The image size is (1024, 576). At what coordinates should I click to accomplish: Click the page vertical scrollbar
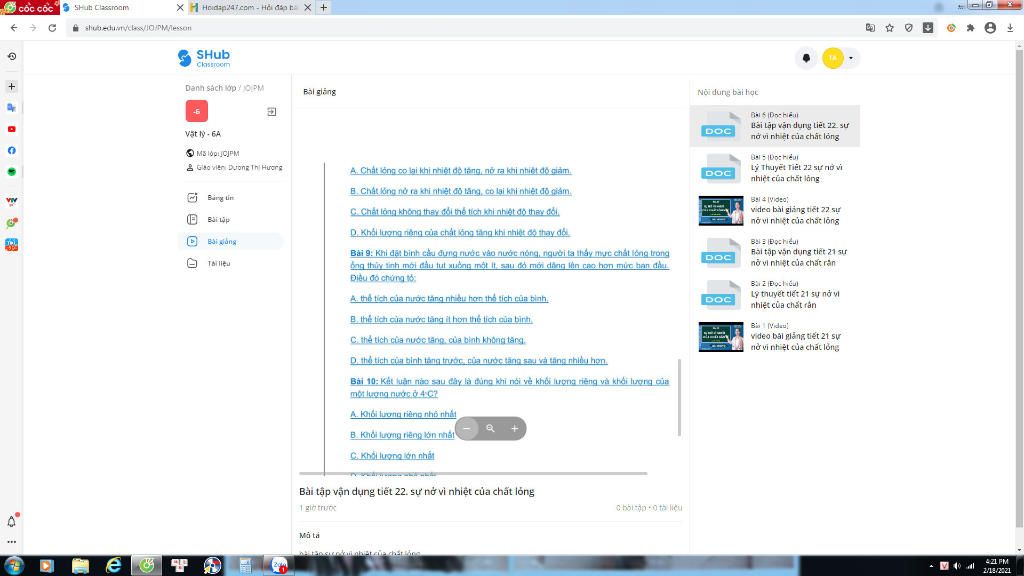(x=1019, y=287)
